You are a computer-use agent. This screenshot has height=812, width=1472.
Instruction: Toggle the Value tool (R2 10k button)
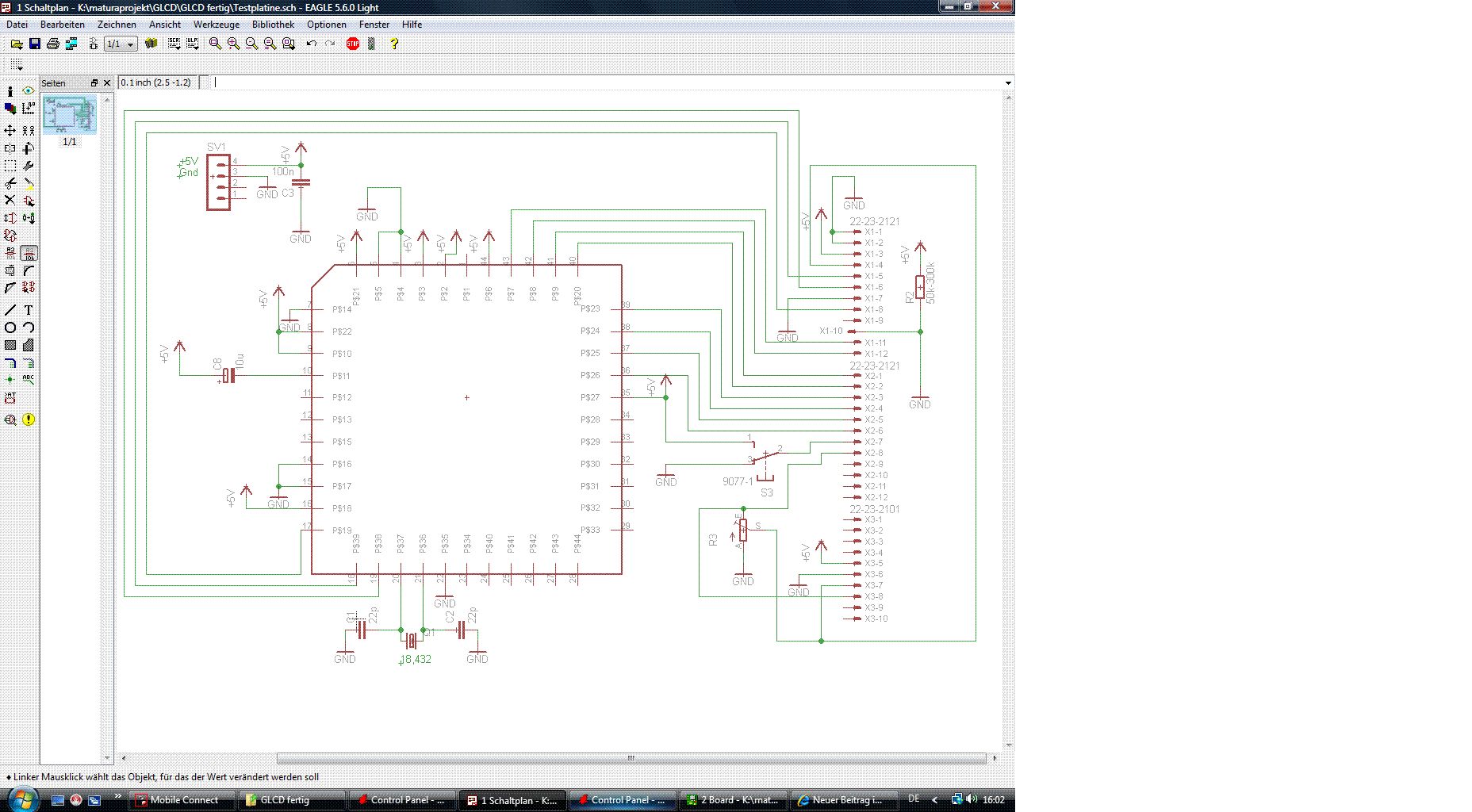(29, 253)
